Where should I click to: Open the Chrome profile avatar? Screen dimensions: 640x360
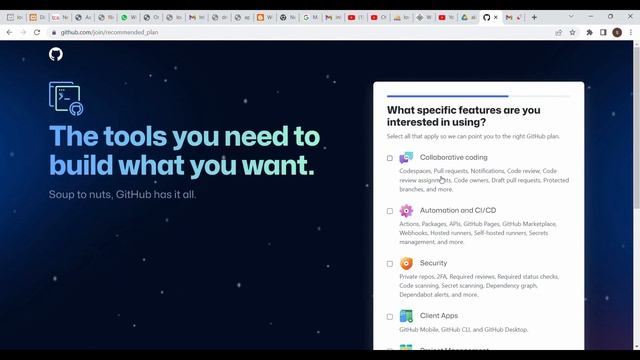[617, 33]
